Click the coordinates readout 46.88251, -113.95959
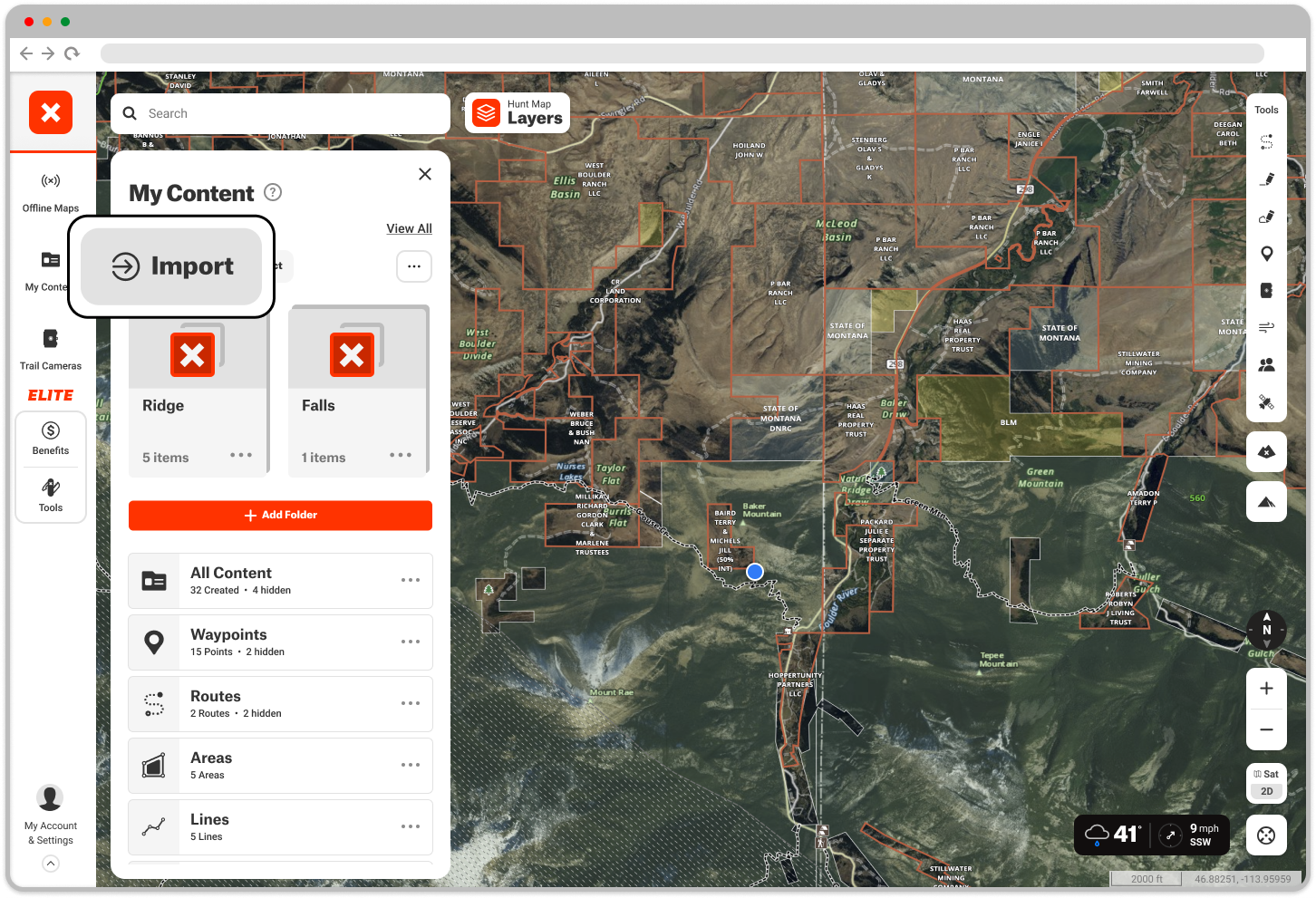Image resolution: width=1316 pixels, height=898 pixels. tap(1243, 879)
